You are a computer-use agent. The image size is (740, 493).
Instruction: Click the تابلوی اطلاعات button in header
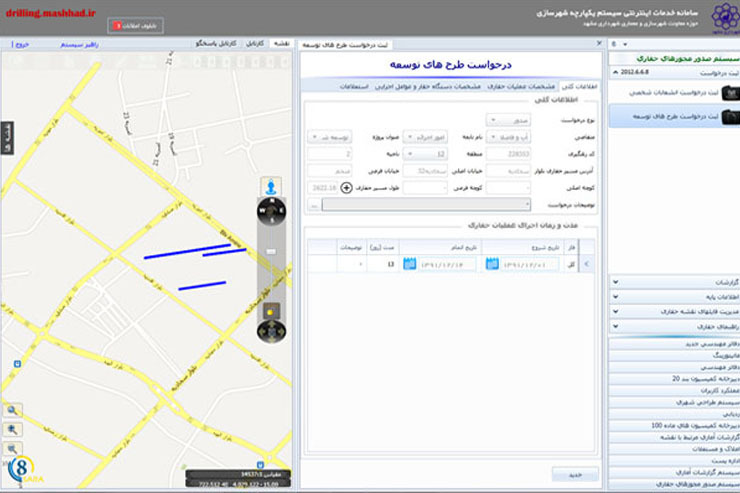135,25
